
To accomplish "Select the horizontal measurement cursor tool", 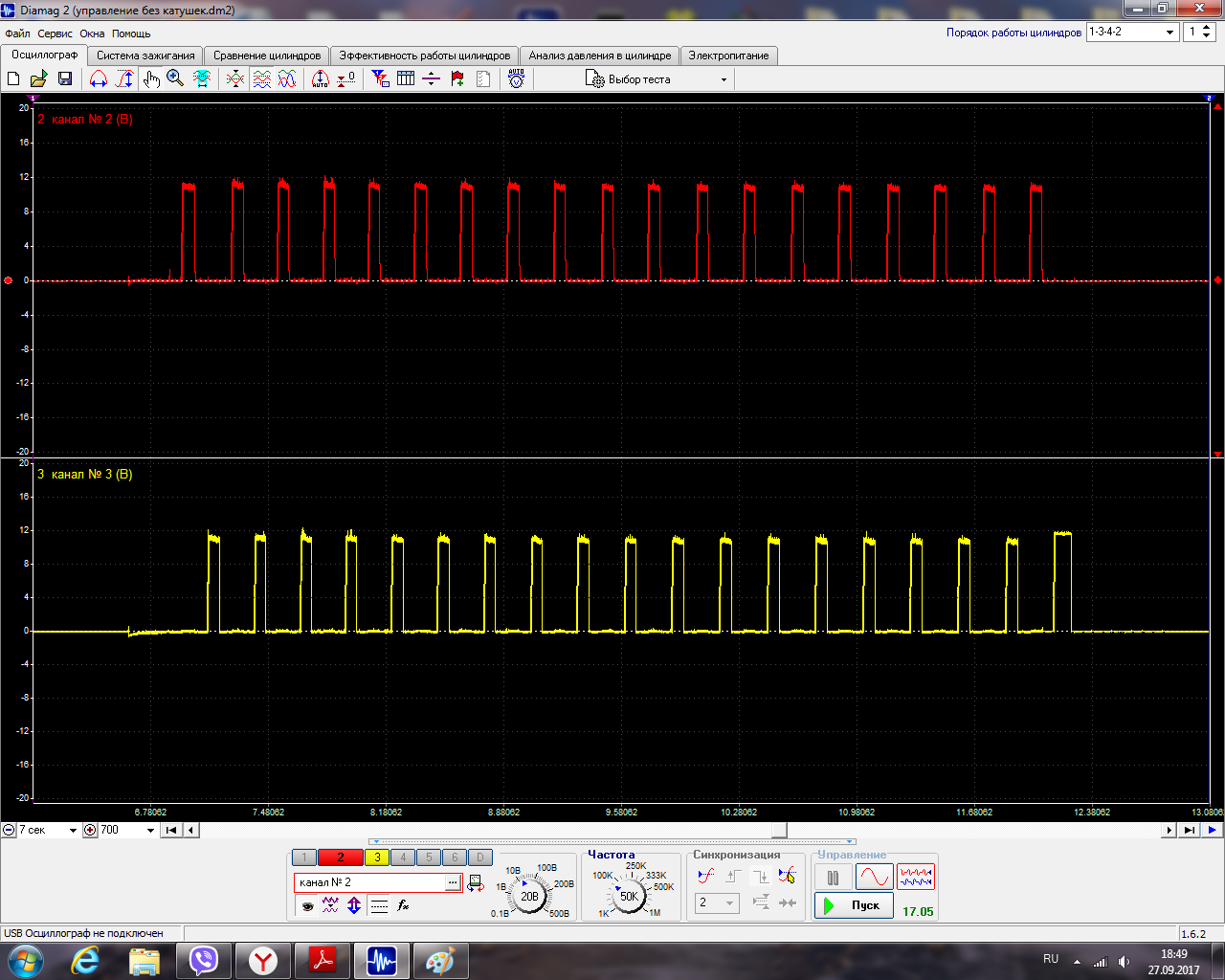I will click(98, 79).
